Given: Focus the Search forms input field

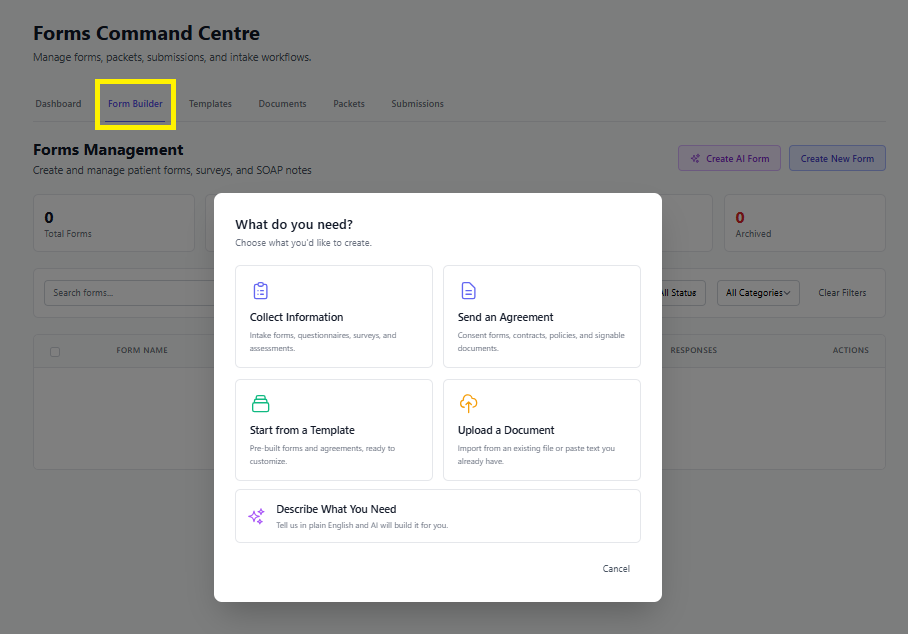Looking at the screenshot, I should click(129, 293).
